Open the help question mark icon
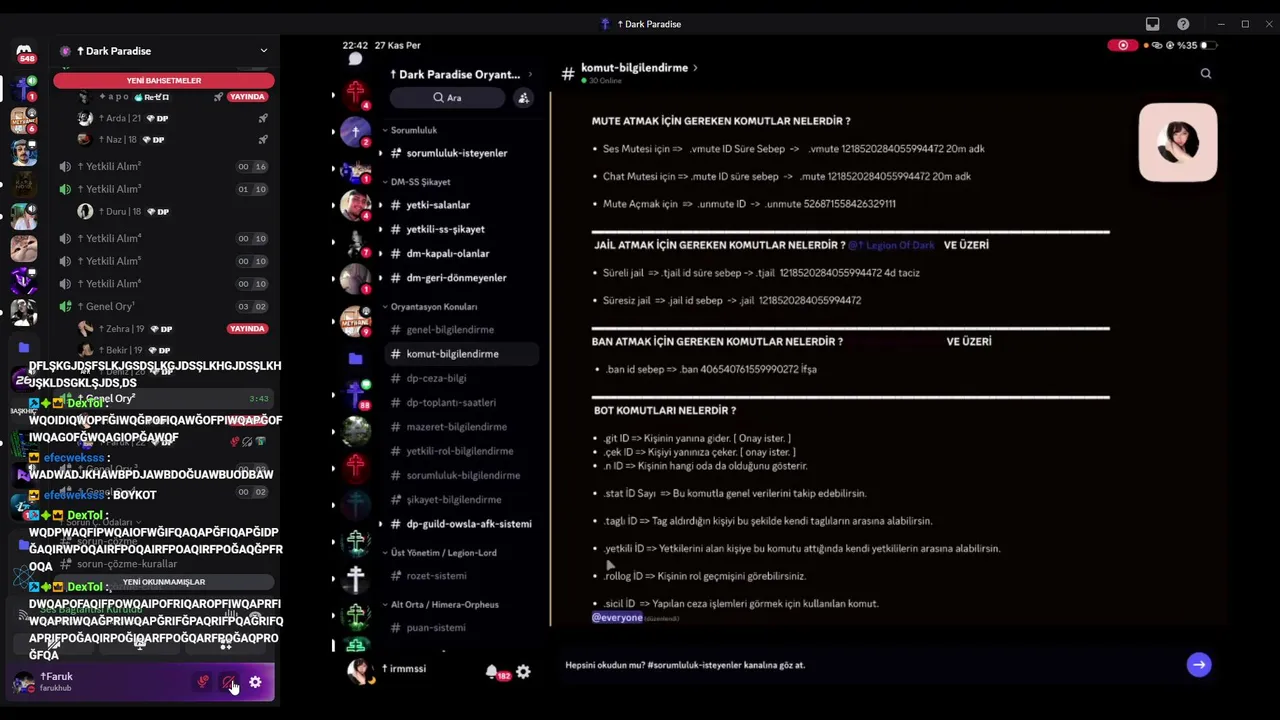1280x720 pixels. pyautogui.click(x=1183, y=24)
